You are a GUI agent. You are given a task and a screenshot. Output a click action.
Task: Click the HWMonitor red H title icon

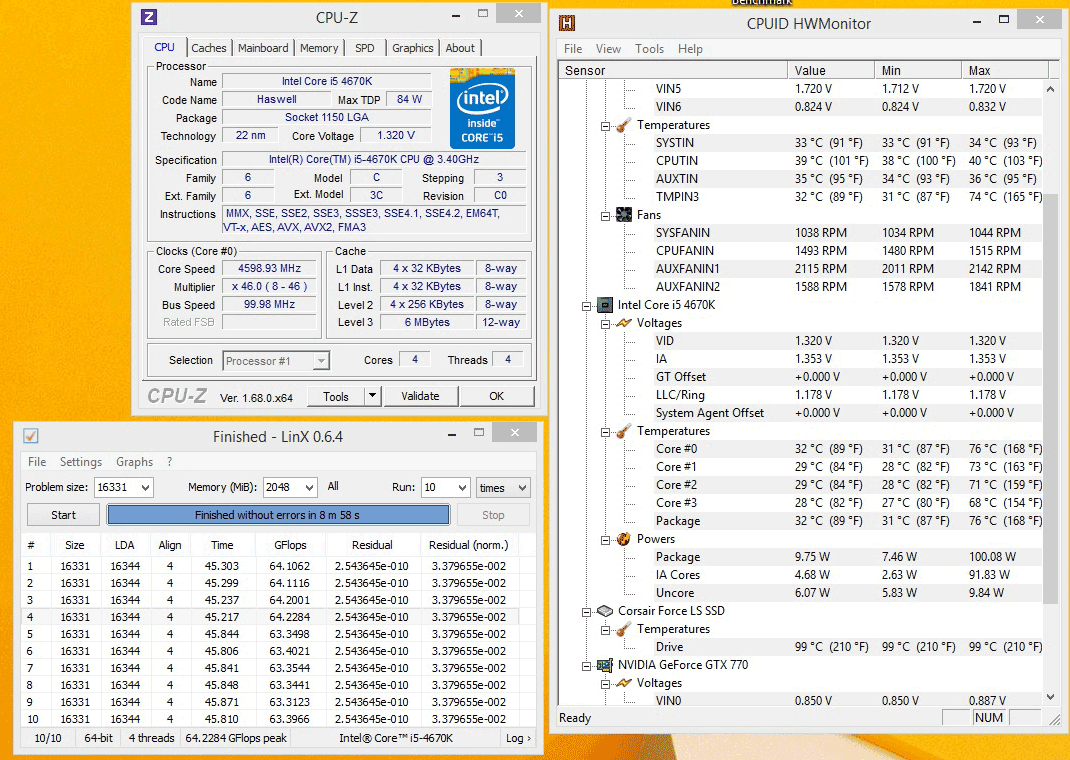[567, 23]
